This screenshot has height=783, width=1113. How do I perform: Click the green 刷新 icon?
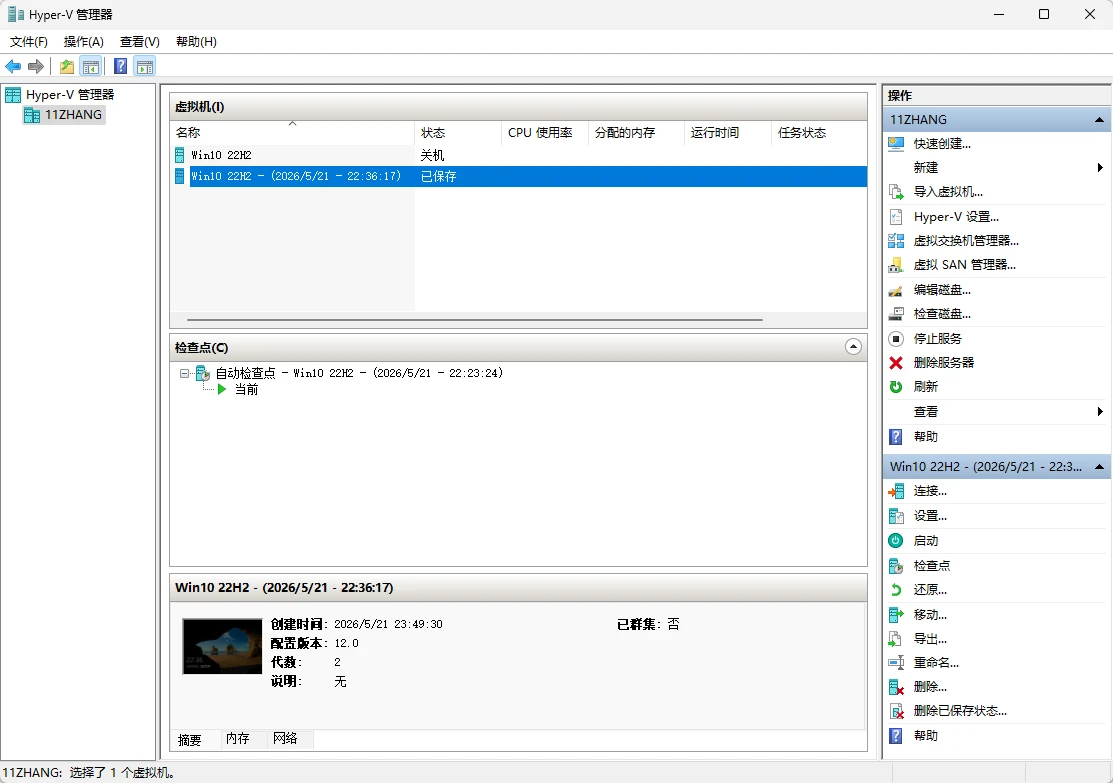[896, 387]
